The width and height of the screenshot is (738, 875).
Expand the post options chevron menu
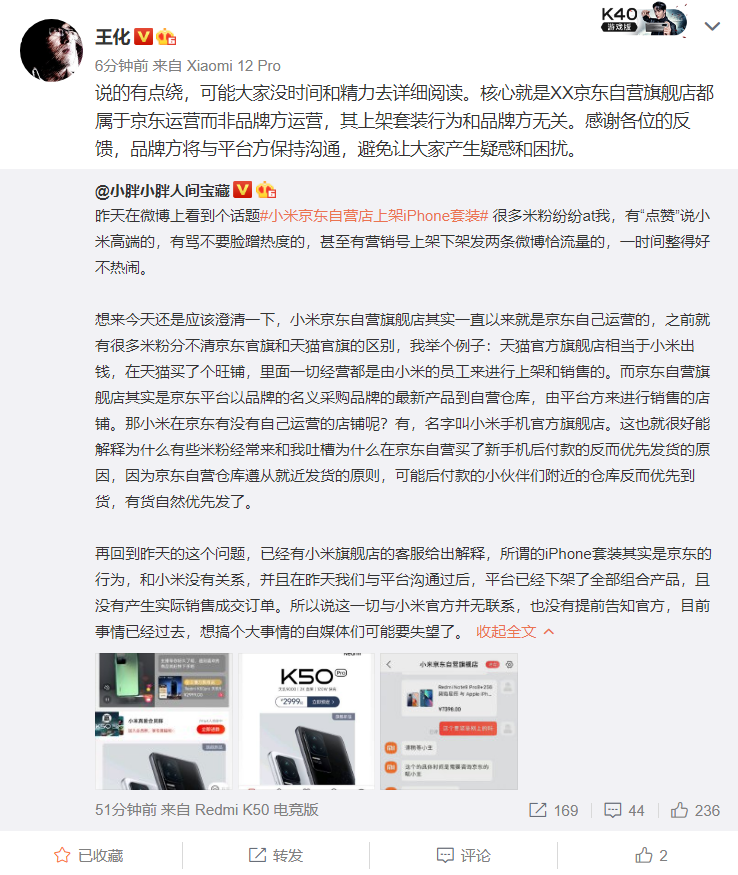[x=712, y=26]
